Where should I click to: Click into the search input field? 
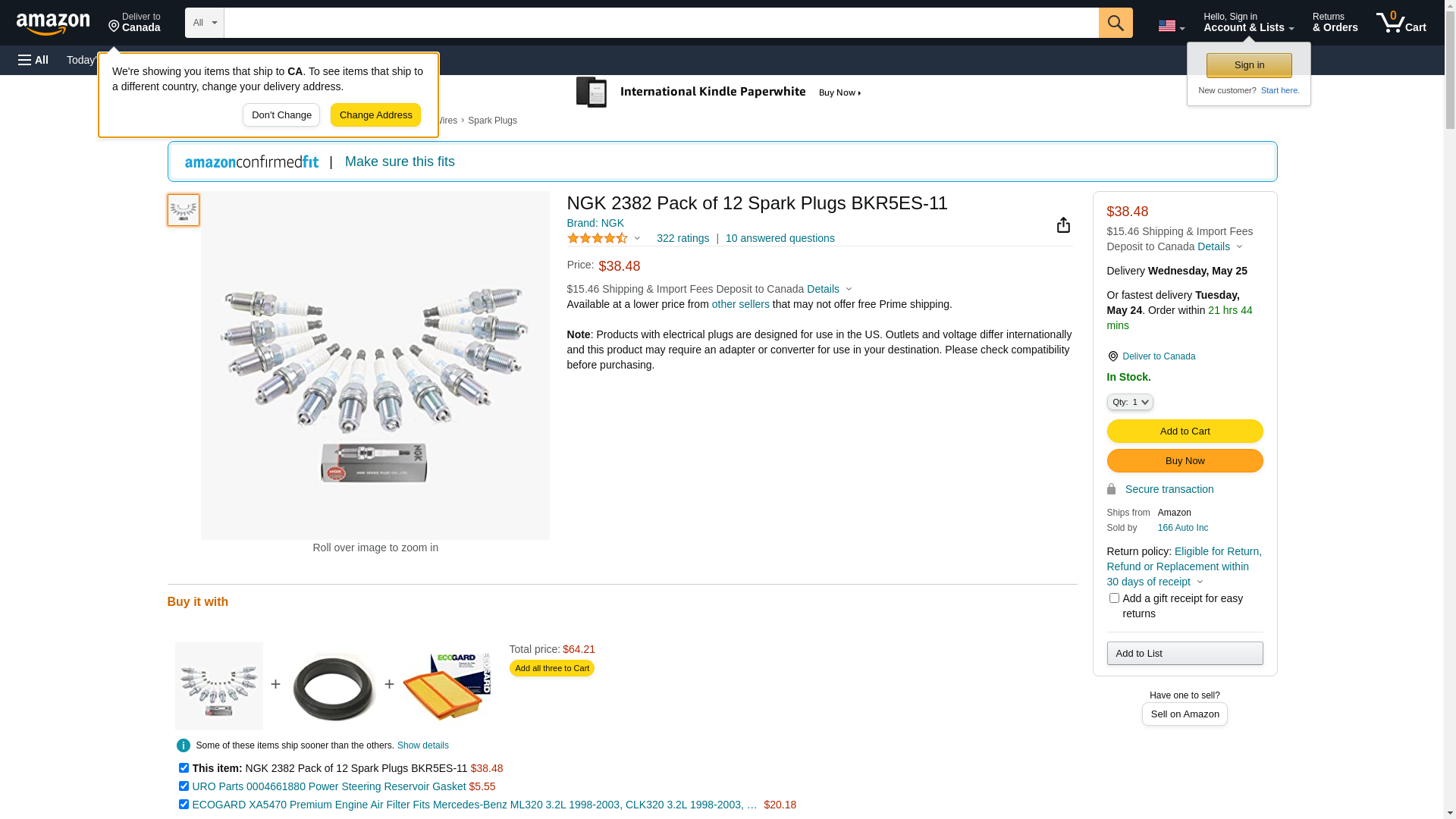pos(661,23)
